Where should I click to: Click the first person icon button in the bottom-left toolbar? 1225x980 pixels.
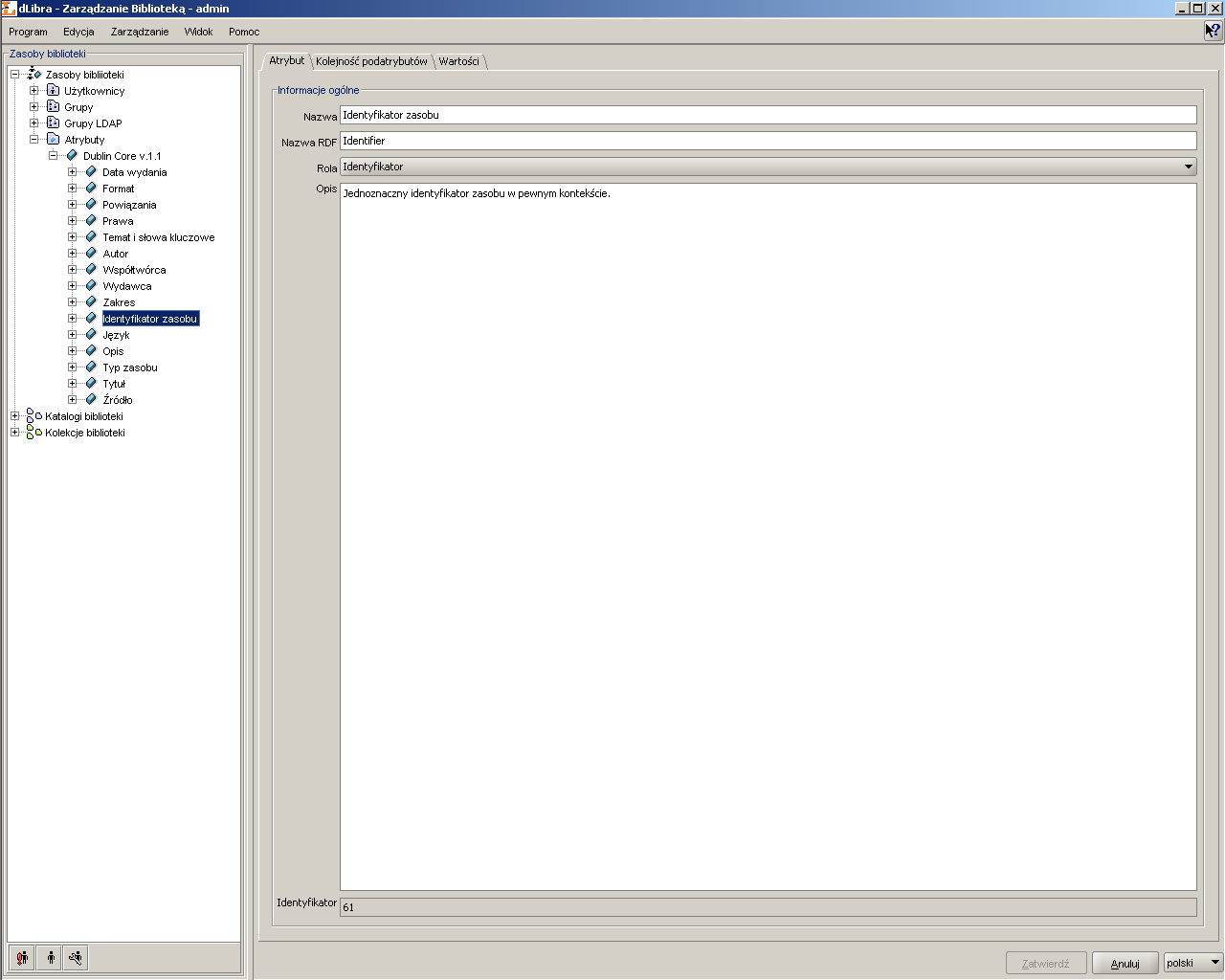(x=23, y=957)
